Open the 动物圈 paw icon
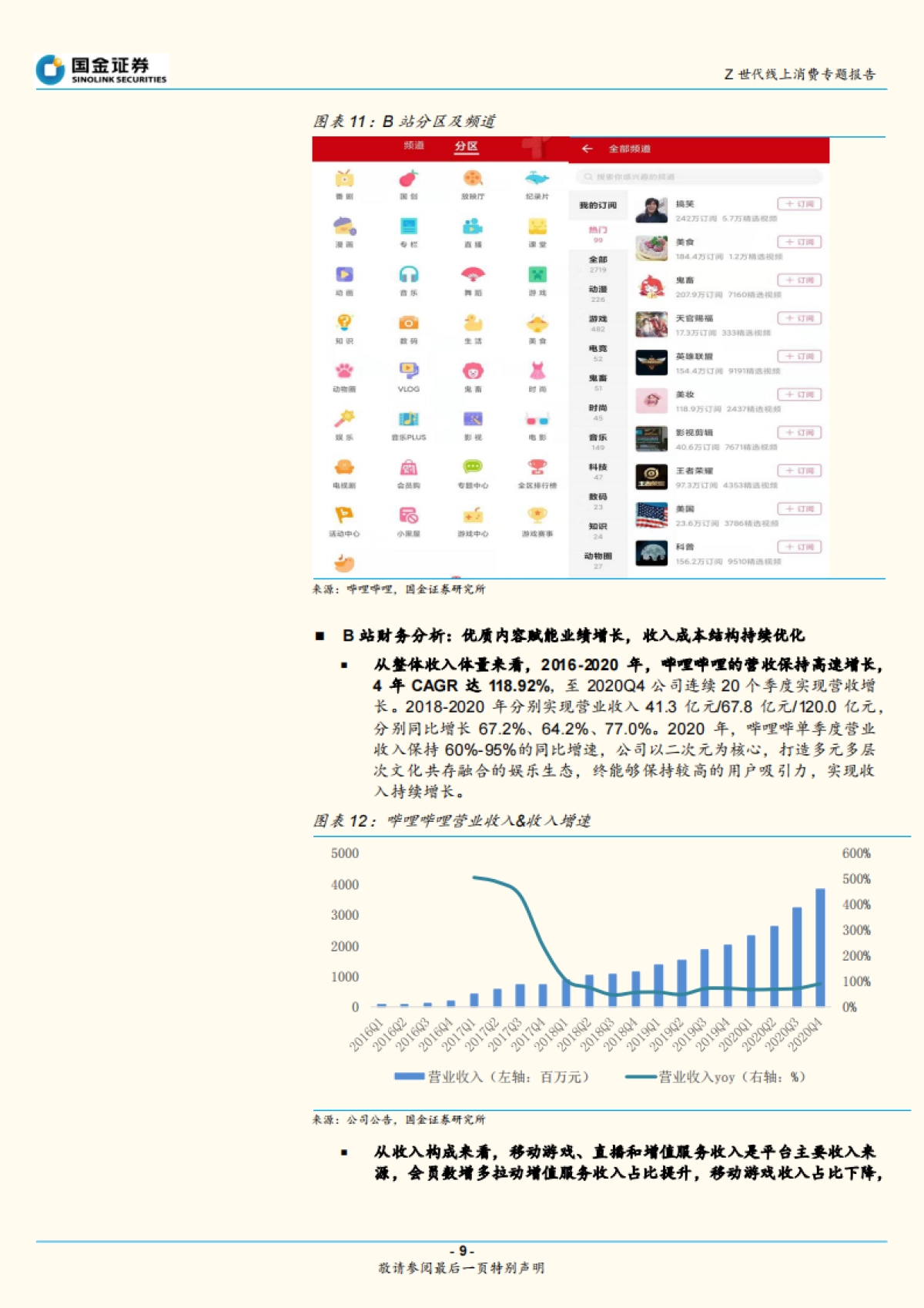This screenshot has height=1308, width=924. tap(344, 371)
